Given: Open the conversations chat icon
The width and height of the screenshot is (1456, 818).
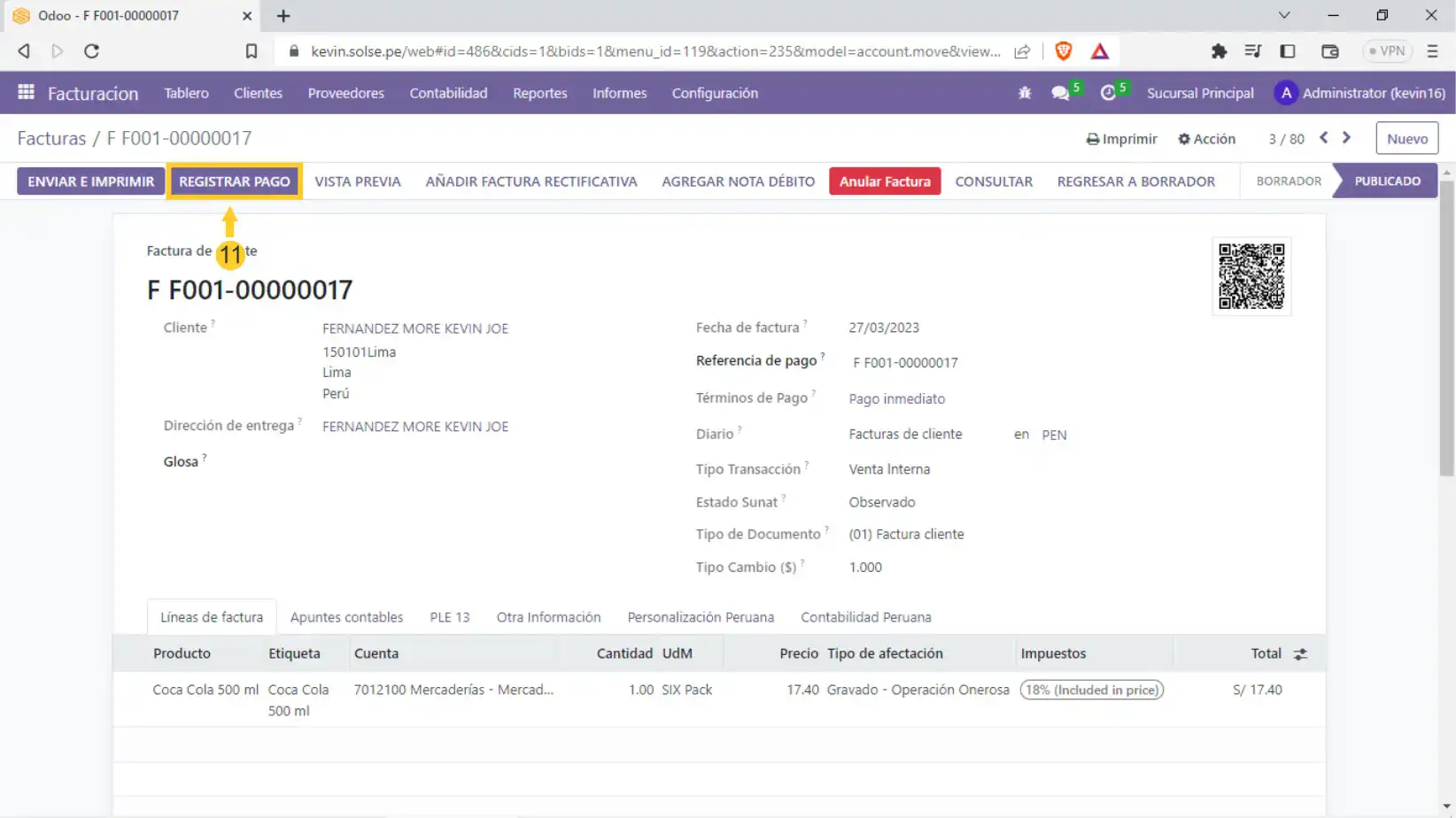Looking at the screenshot, I should [x=1060, y=93].
